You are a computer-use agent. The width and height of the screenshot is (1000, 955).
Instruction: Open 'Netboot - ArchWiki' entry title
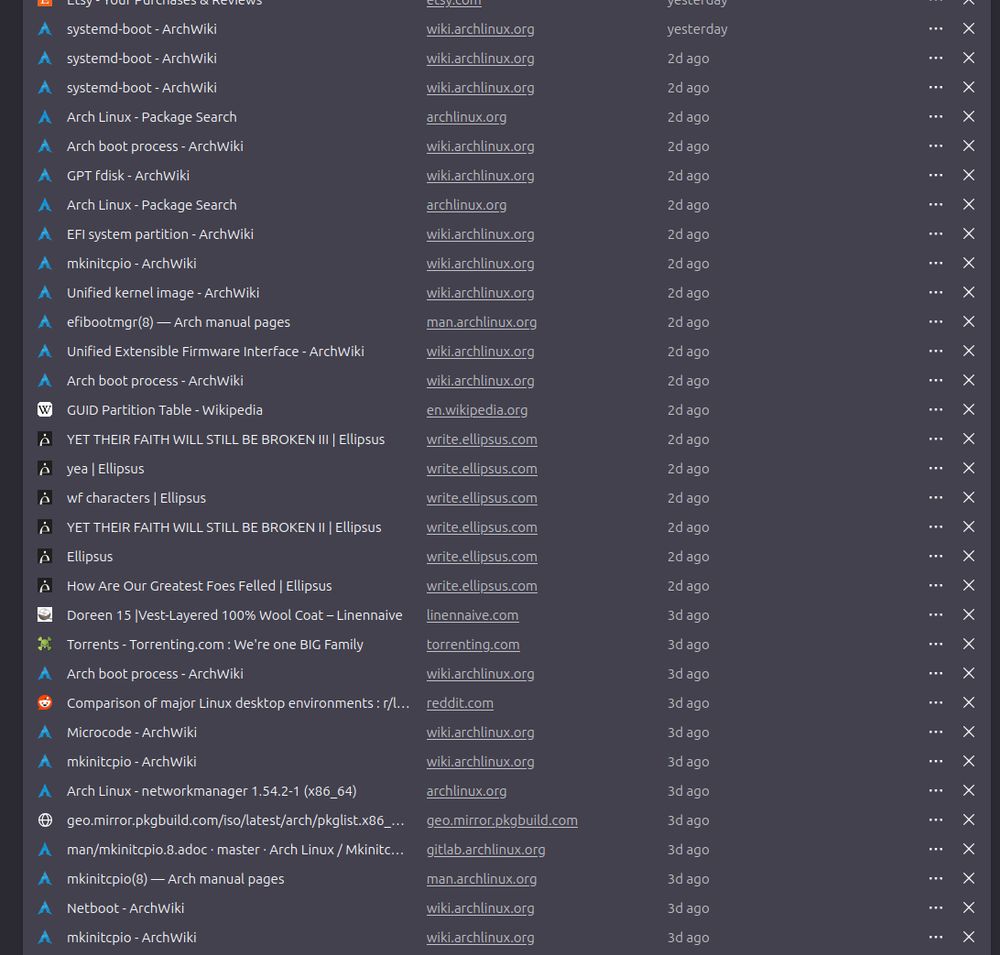coord(126,908)
